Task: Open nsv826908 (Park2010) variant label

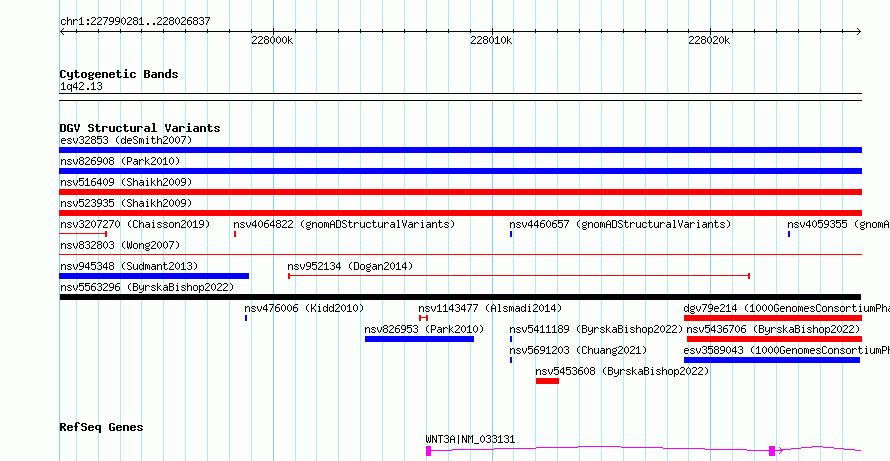Action: (x=120, y=162)
